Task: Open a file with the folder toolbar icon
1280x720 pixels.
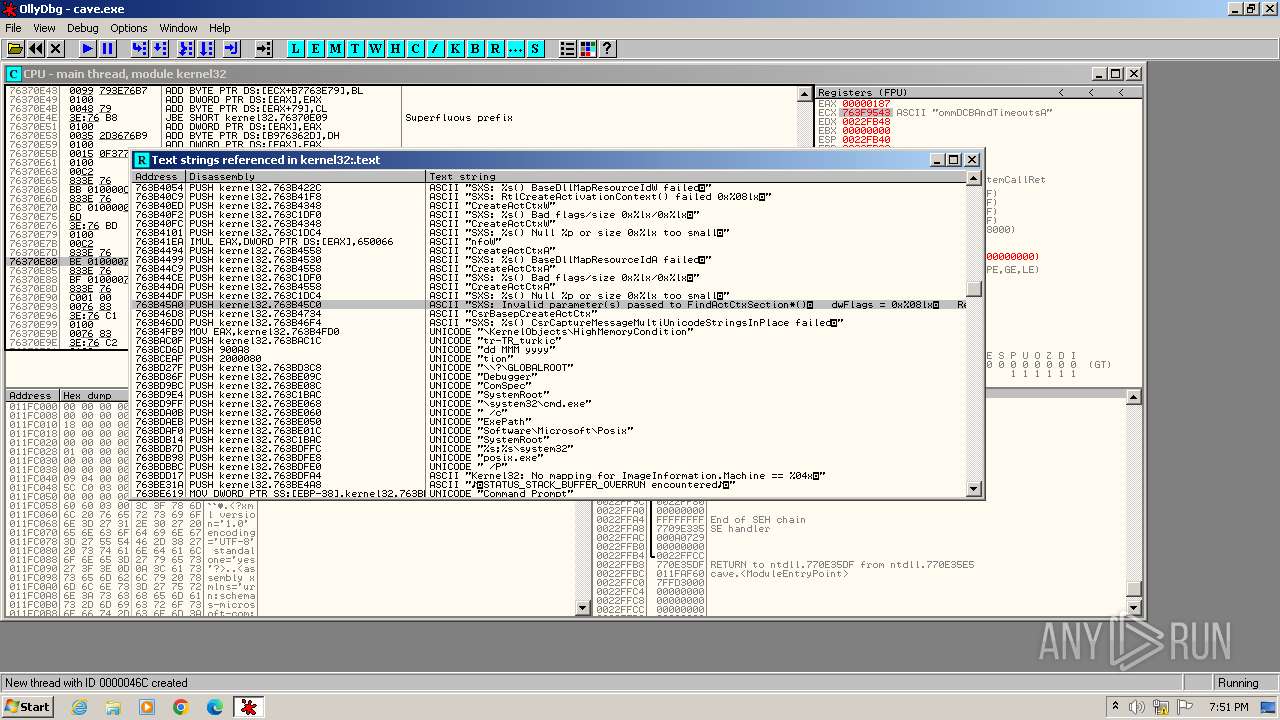Action: pos(14,48)
